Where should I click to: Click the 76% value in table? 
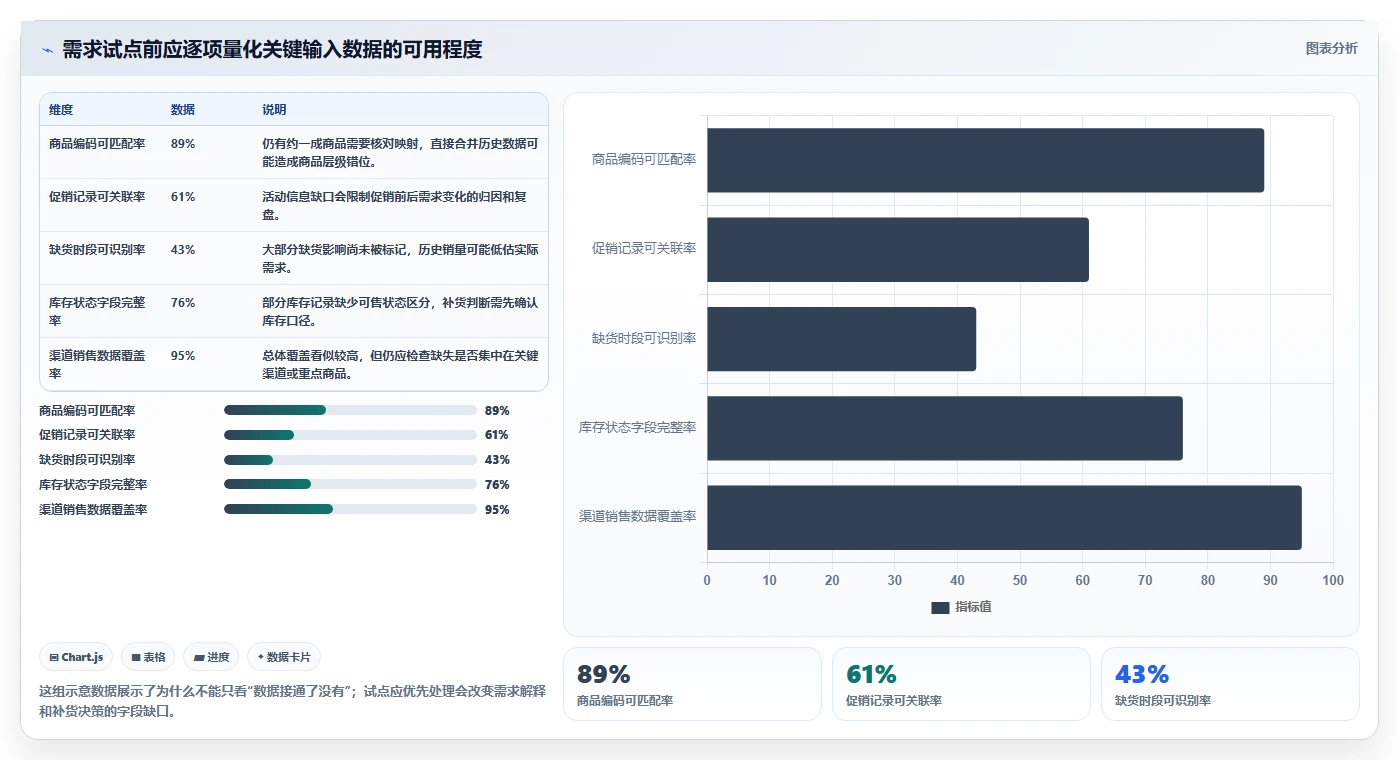[183, 303]
